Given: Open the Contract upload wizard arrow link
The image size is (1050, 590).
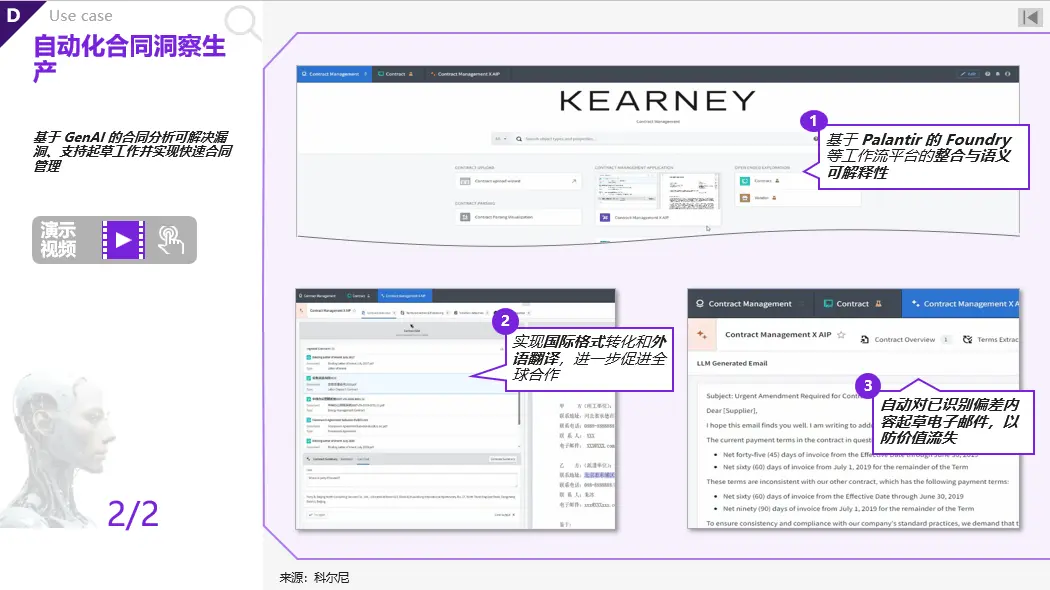Looking at the screenshot, I should point(573,181).
